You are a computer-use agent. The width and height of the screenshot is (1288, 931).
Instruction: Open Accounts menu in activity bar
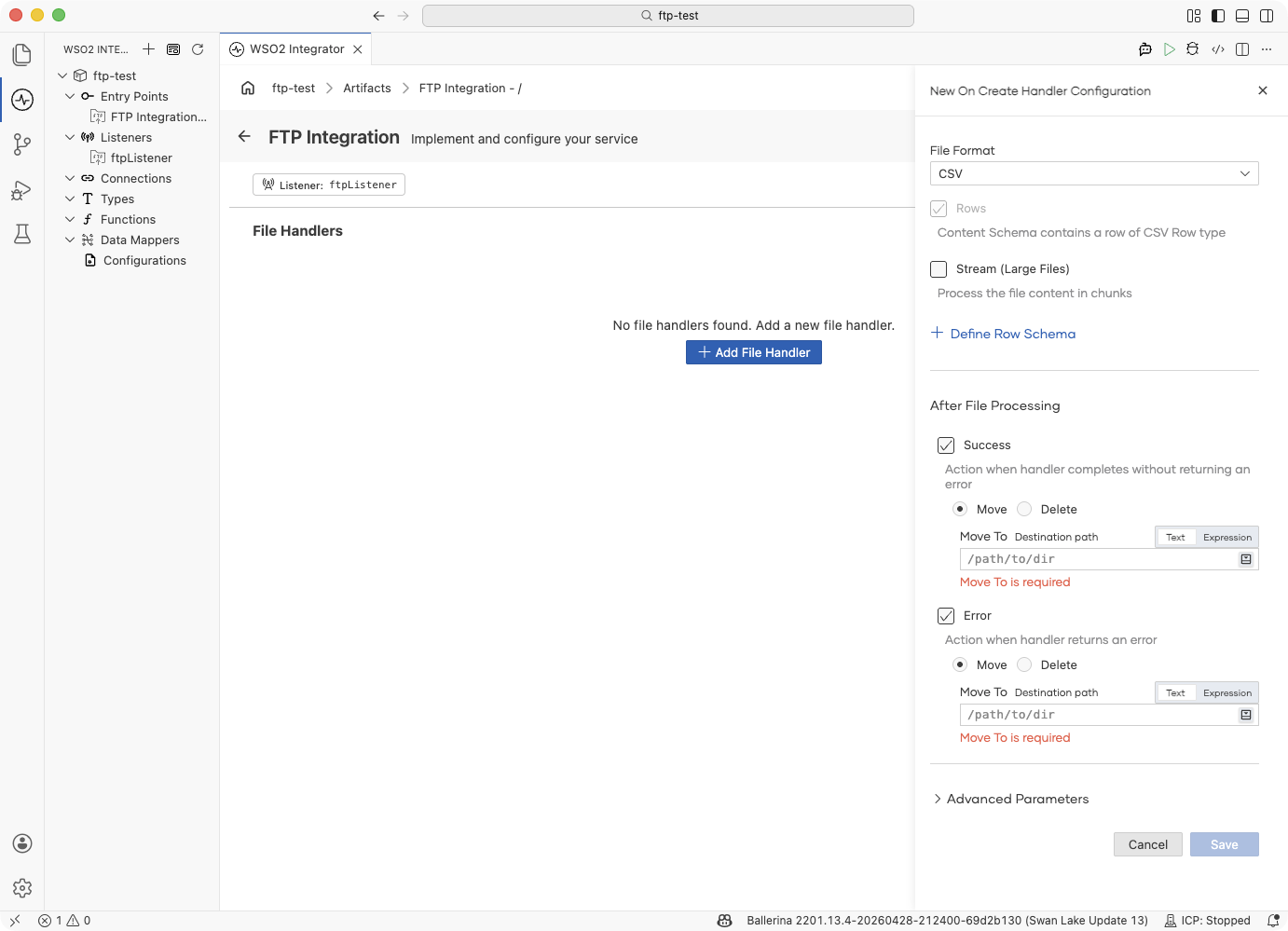point(22,843)
